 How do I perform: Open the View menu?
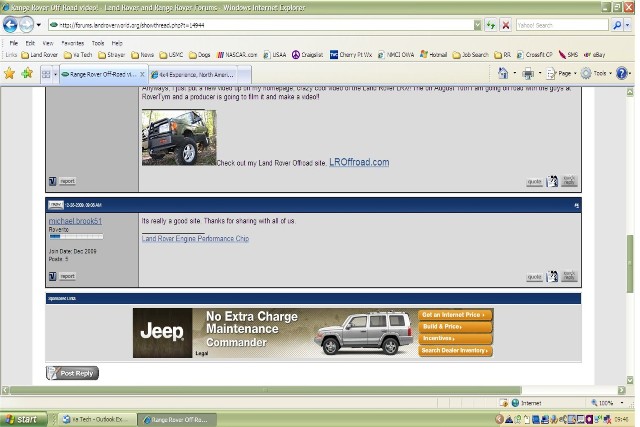point(48,43)
